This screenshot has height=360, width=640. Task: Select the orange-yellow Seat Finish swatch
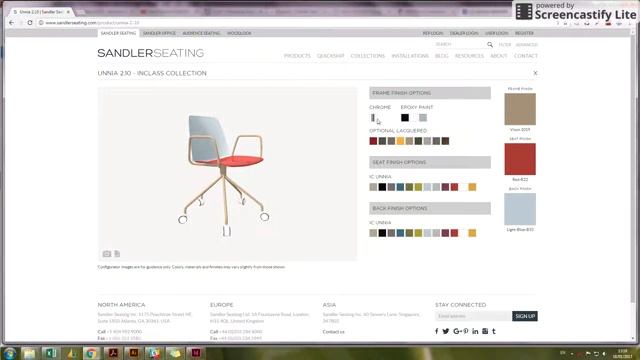point(472,187)
